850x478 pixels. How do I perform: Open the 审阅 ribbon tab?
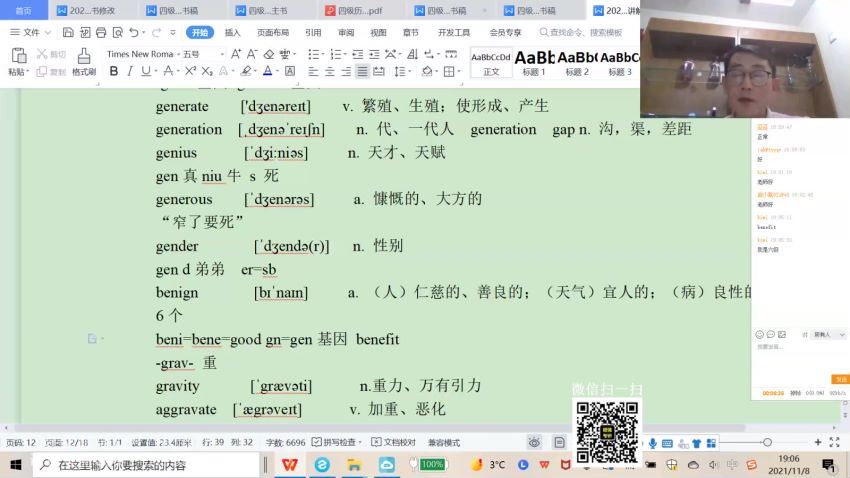click(346, 33)
